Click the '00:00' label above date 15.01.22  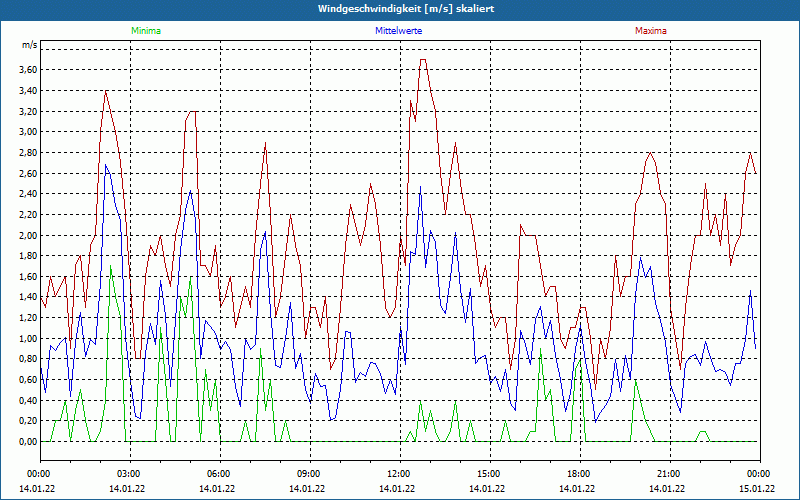point(759,474)
